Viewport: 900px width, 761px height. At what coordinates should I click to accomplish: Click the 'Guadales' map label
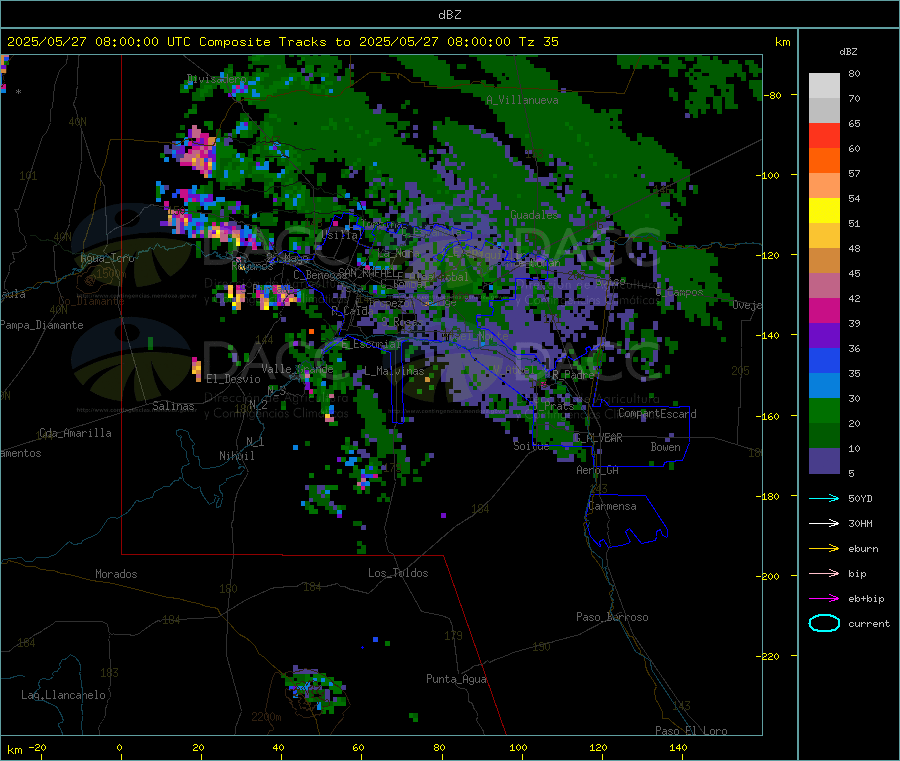(x=534, y=215)
